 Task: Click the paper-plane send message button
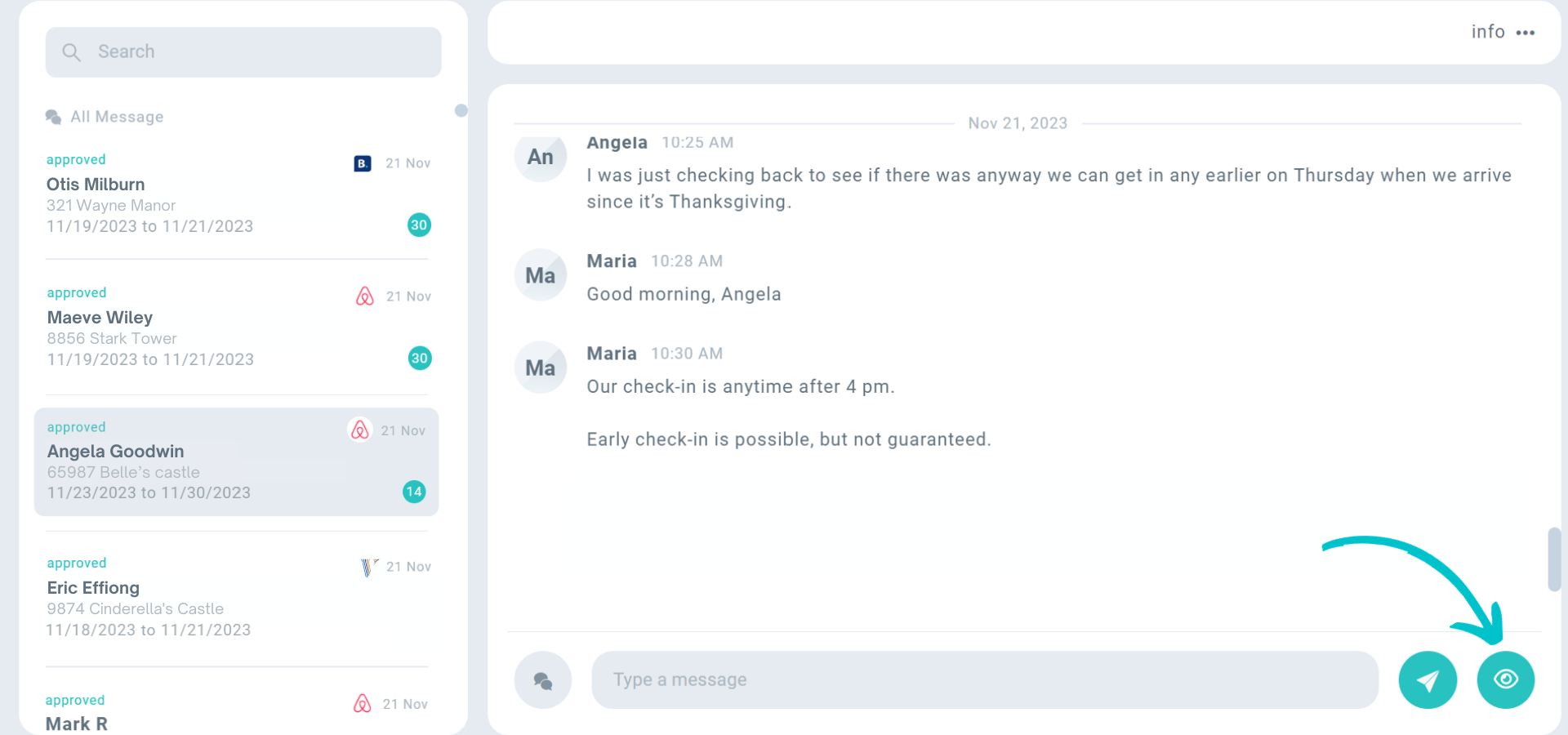(1427, 679)
